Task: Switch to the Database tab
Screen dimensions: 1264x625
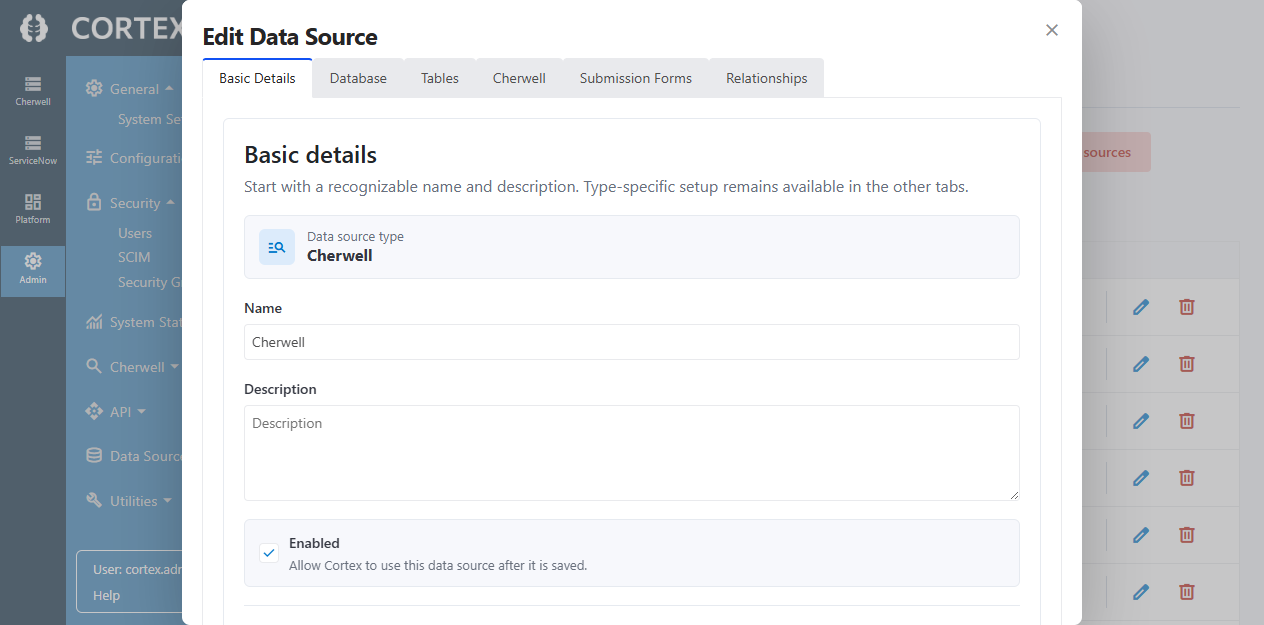Action: (x=358, y=78)
